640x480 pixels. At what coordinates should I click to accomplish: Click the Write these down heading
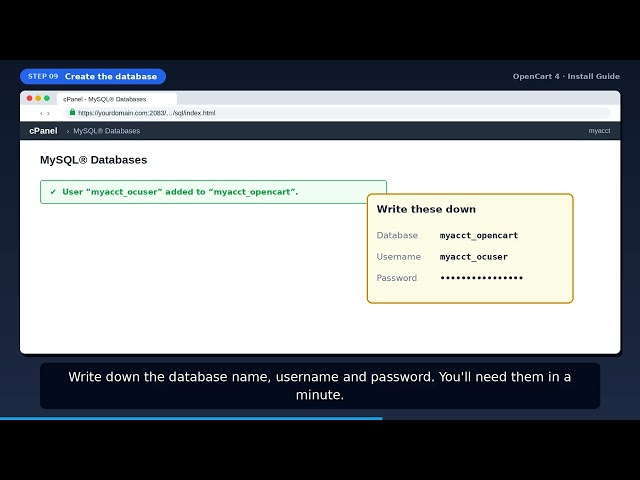tap(426, 209)
